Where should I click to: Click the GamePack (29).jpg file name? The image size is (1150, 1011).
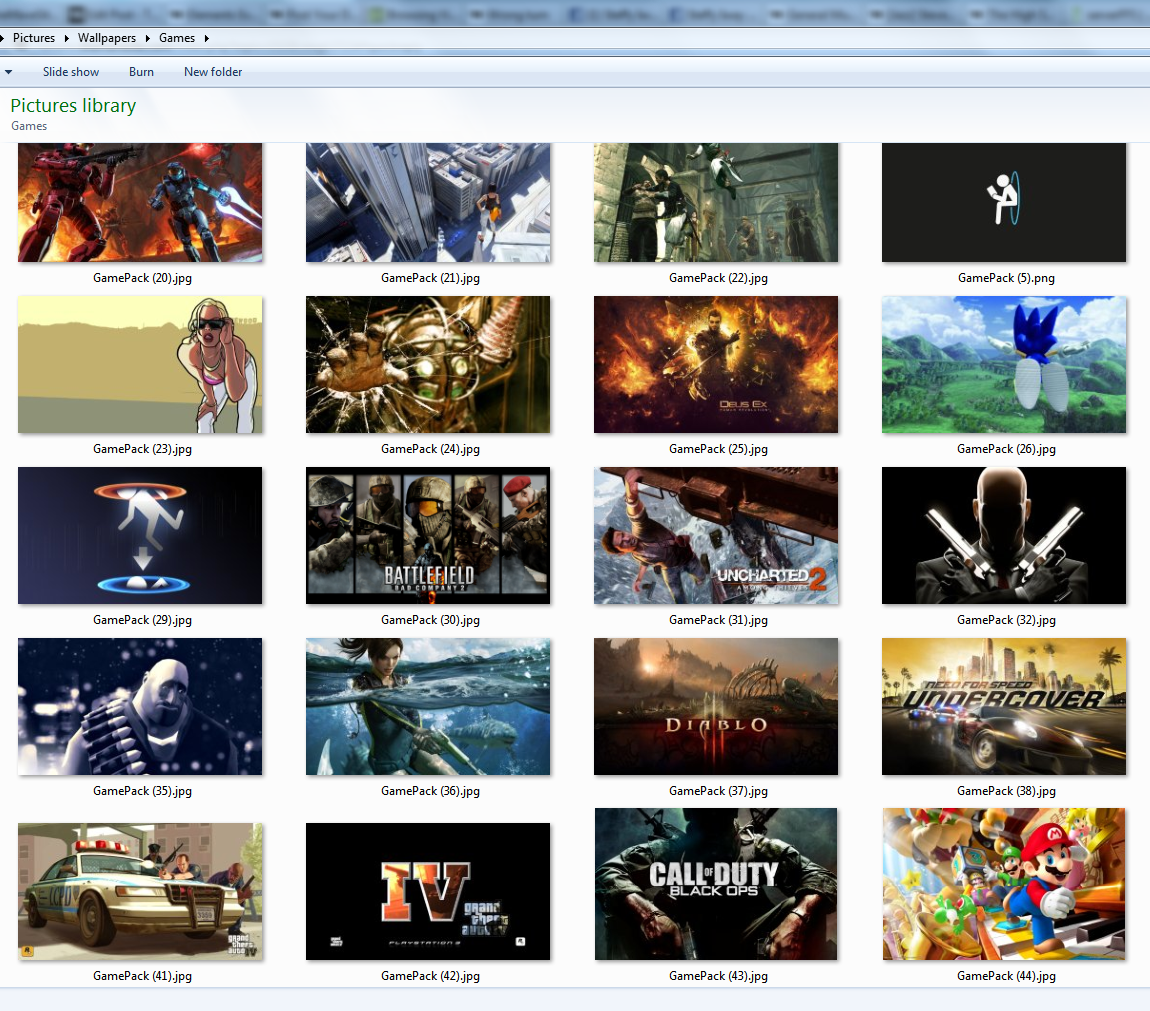(x=142, y=620)
